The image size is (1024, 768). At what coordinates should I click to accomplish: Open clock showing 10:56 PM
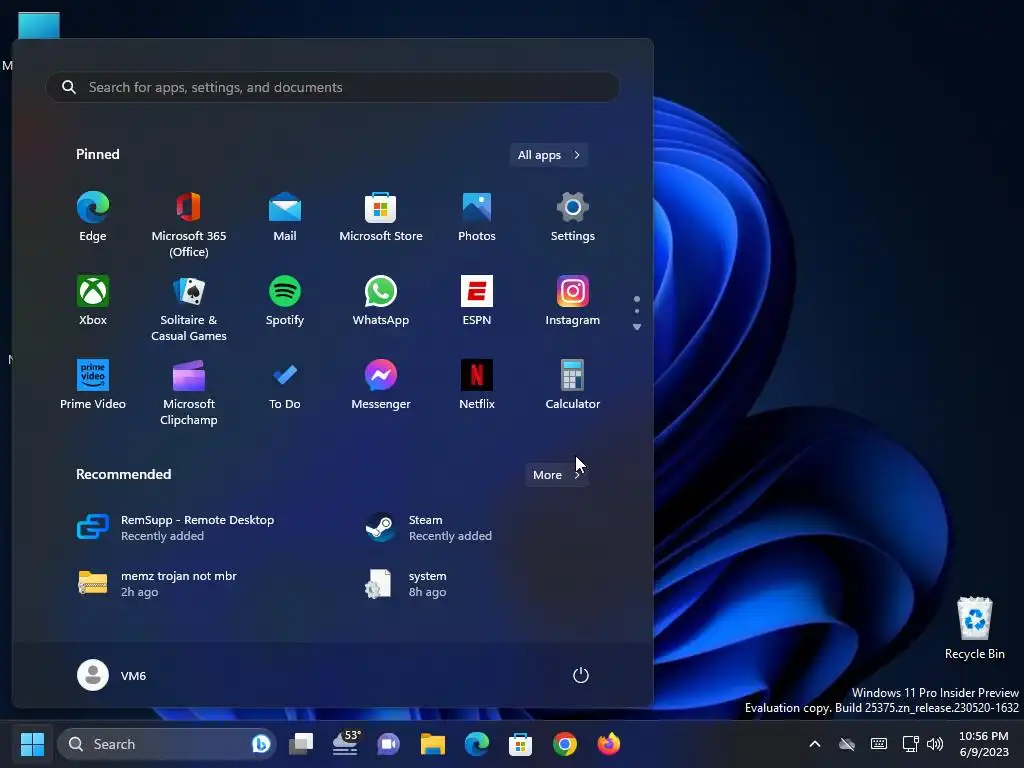tap(984, 744)
